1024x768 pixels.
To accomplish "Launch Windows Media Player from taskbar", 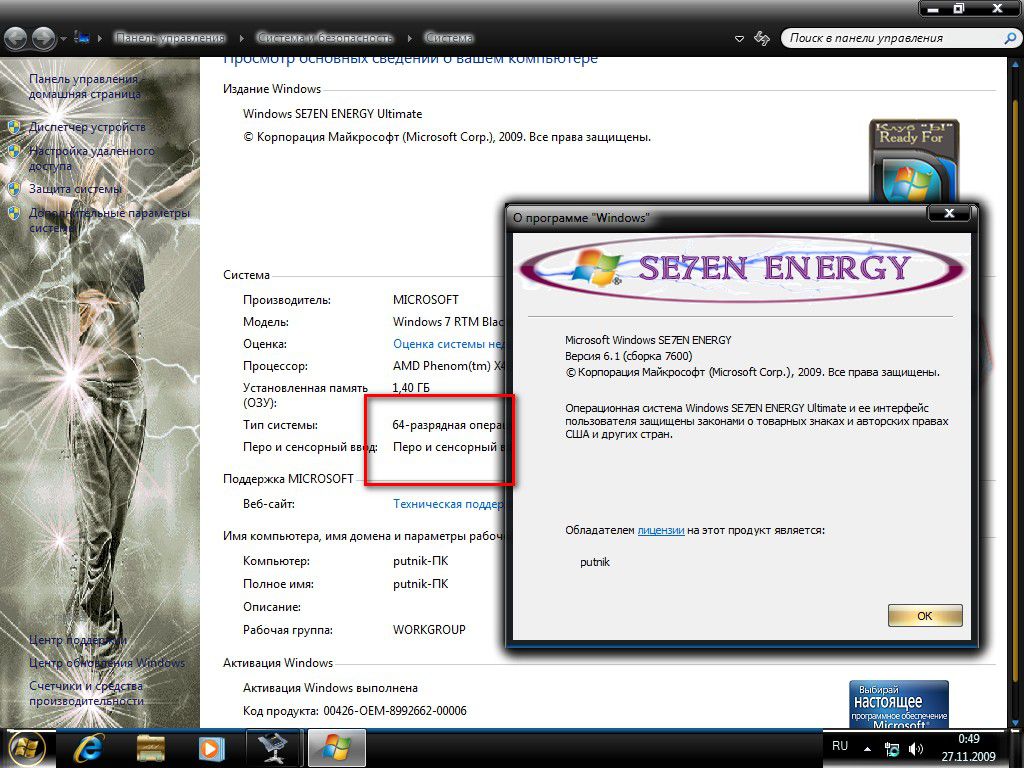I will pyautogui.click(x=211, y=748).
